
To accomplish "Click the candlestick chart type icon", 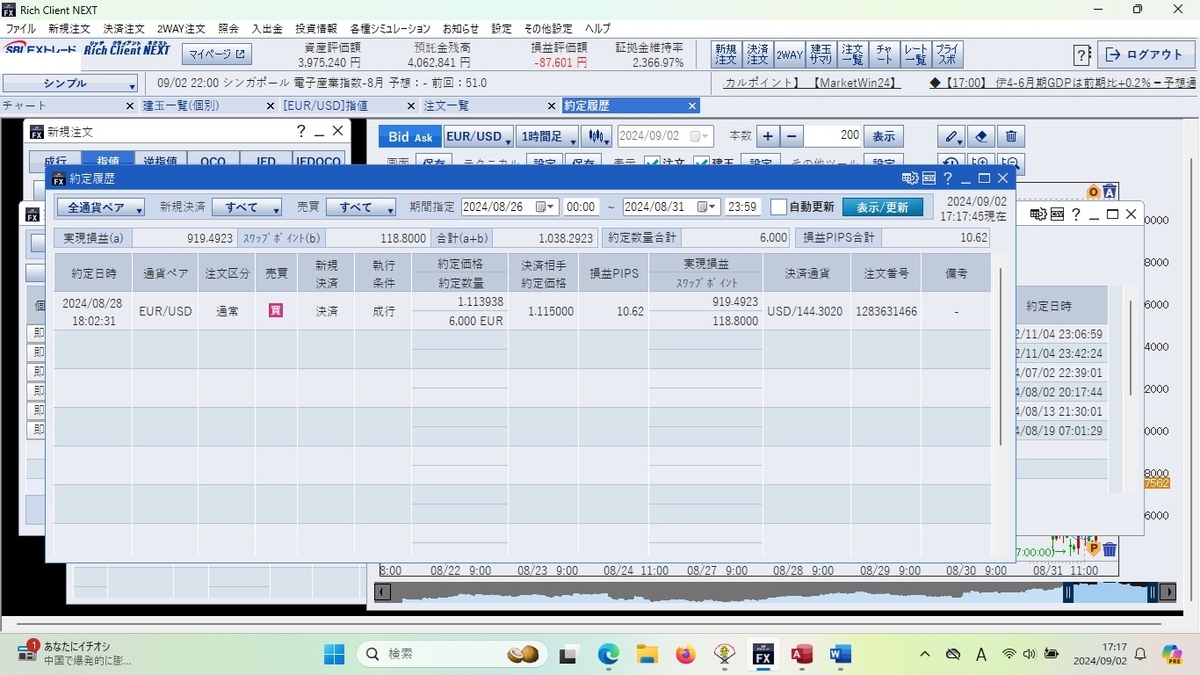I will 597,137.
